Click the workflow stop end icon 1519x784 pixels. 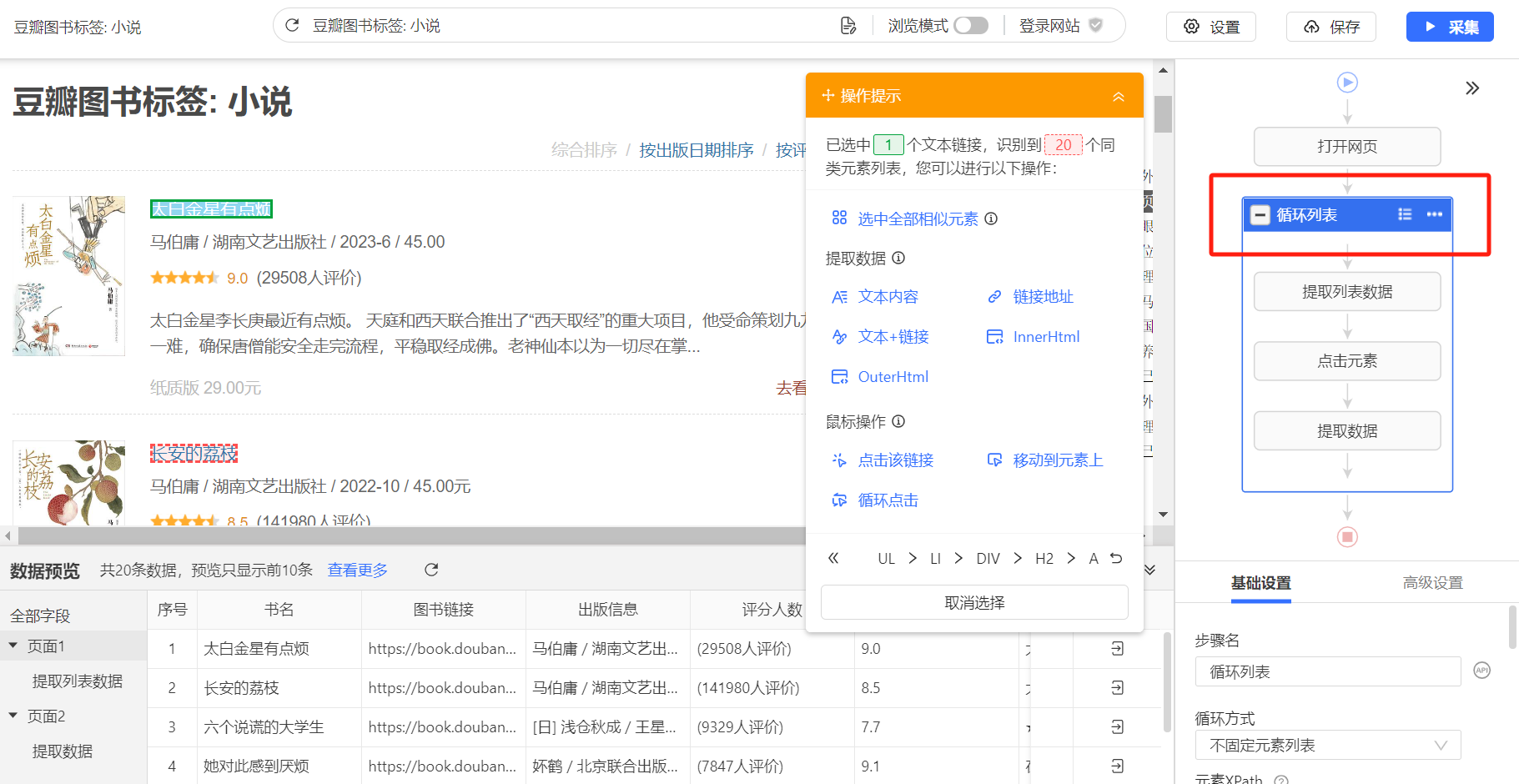[x=1347, y=536]
